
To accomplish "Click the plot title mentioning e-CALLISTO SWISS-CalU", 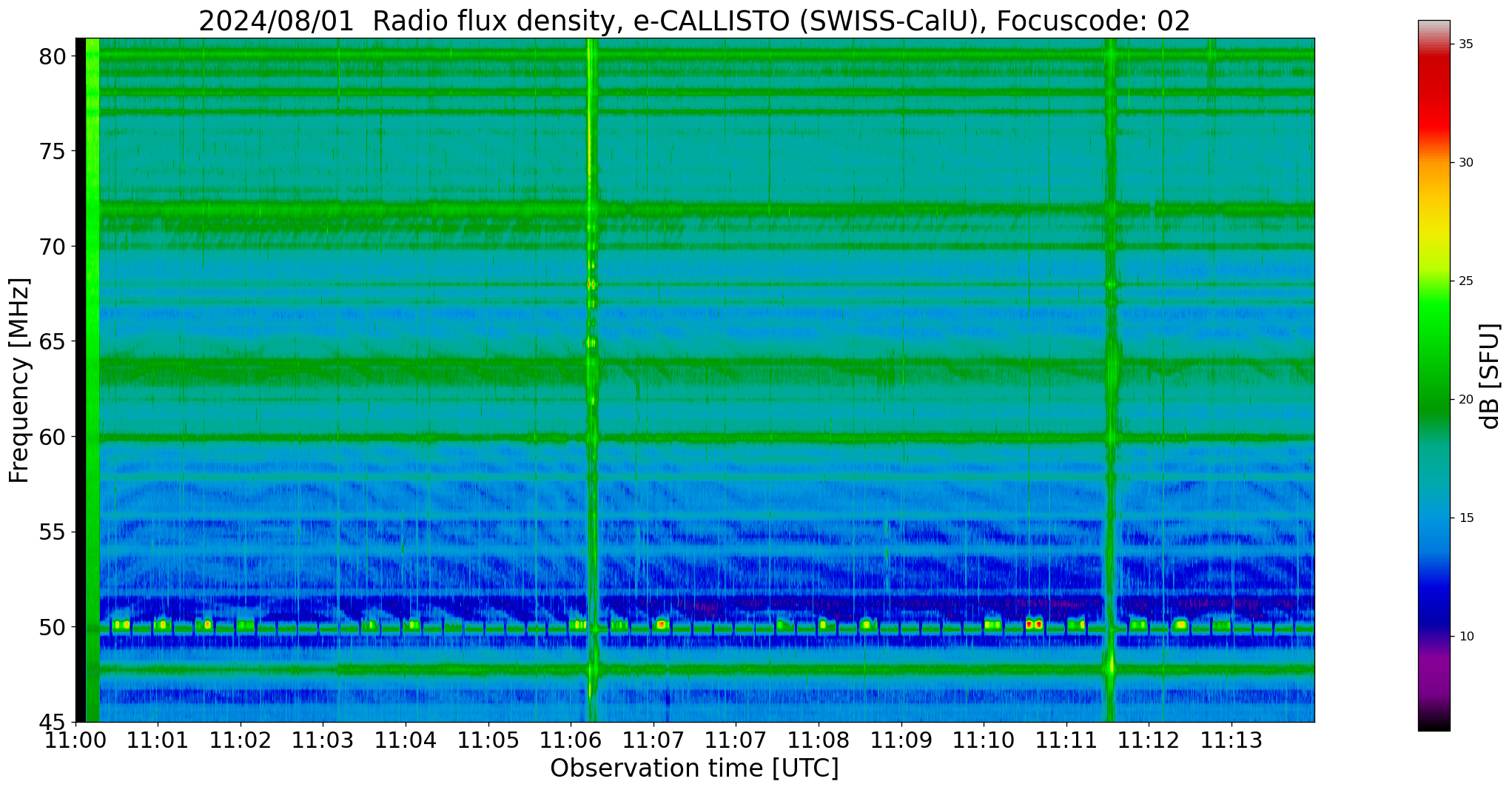I will pos(694,21).
